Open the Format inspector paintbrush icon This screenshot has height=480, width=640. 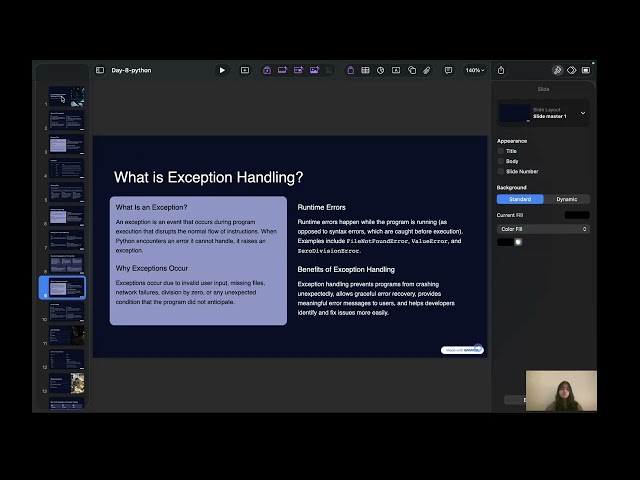click(557, 70)
